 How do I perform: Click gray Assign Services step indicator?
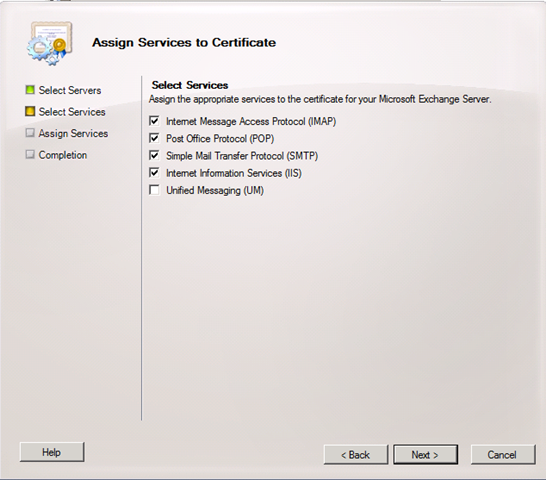[30, 133]
